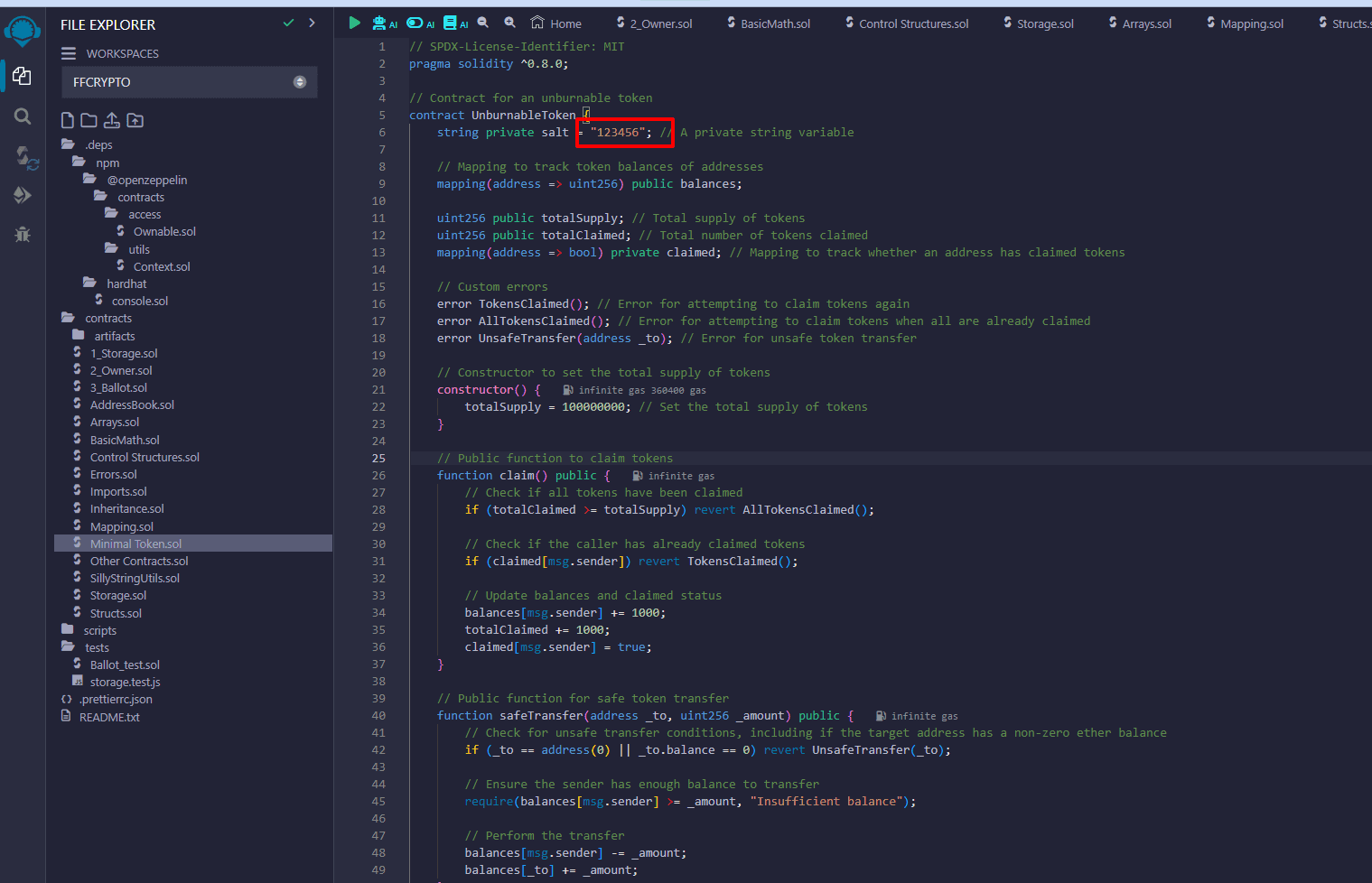Switch to the BasicMath.sol tab
This screenshot has height=883, width=1372.
click(769, 23)
